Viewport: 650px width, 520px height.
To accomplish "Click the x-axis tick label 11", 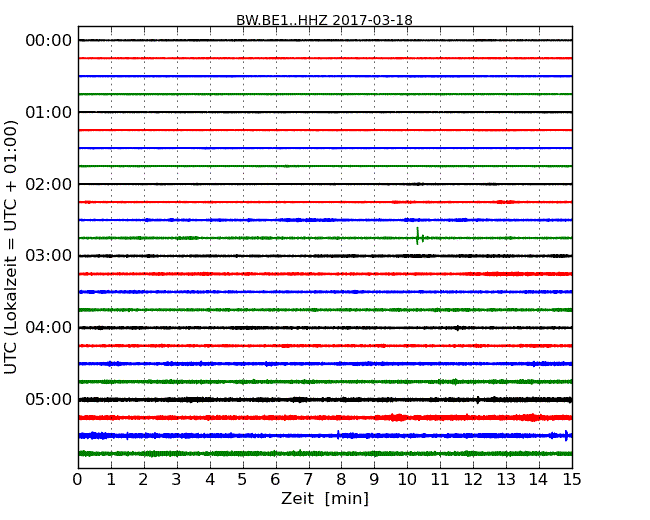I will click(x=440, y=480).
